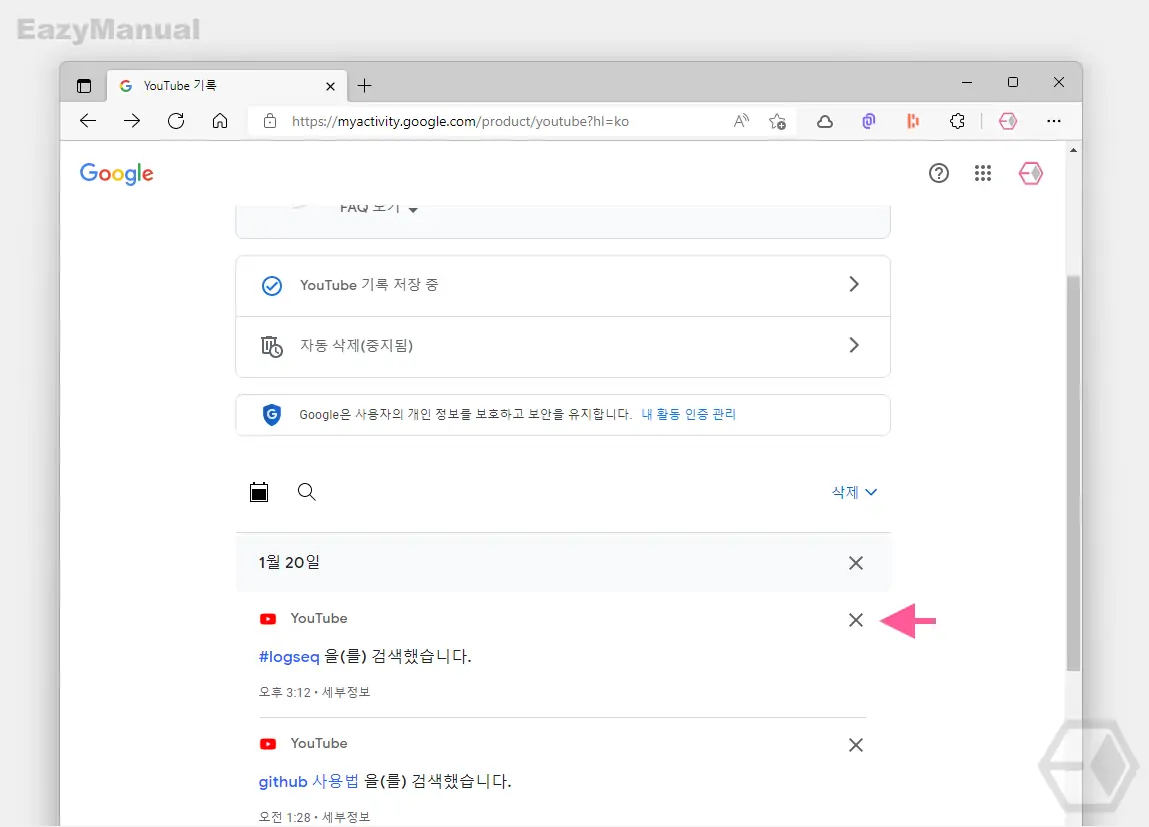
Task: Open 자동 삭제(중지됨) settings
Action: pos(563,346)
